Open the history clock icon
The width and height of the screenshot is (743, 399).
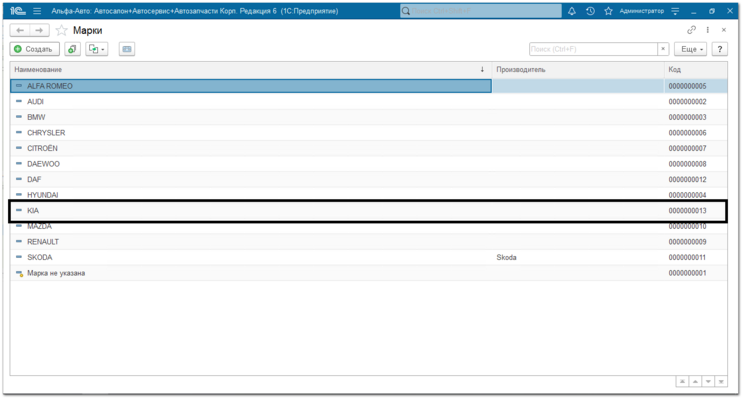point(590,11)
